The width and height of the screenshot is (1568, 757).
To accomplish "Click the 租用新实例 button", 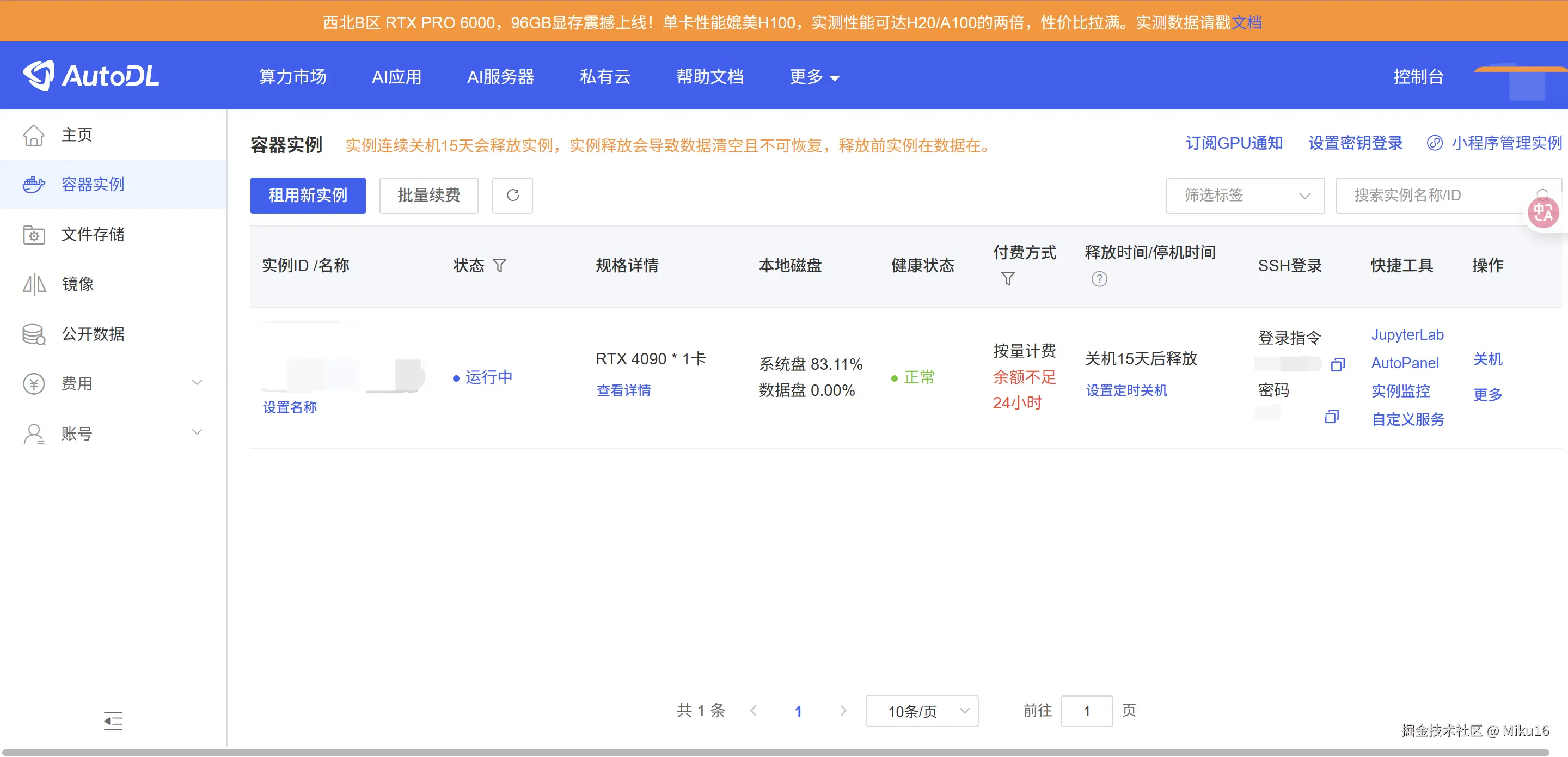I will 308,196.
